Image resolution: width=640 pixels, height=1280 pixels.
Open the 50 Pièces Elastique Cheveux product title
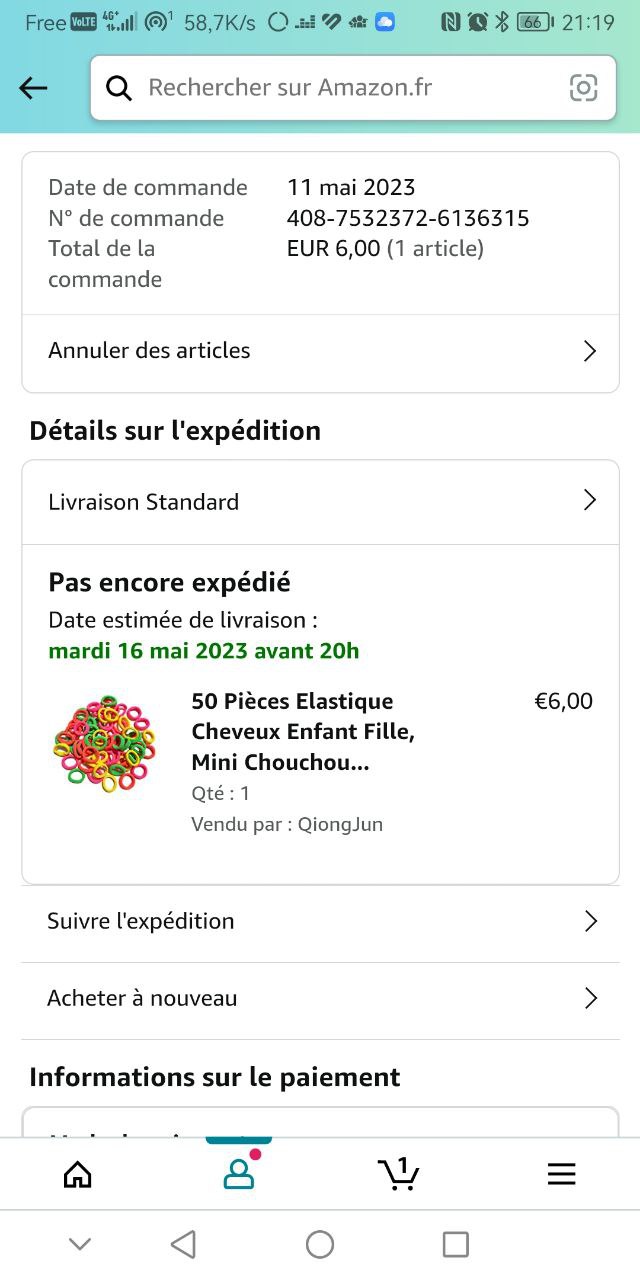pos(303,731)
